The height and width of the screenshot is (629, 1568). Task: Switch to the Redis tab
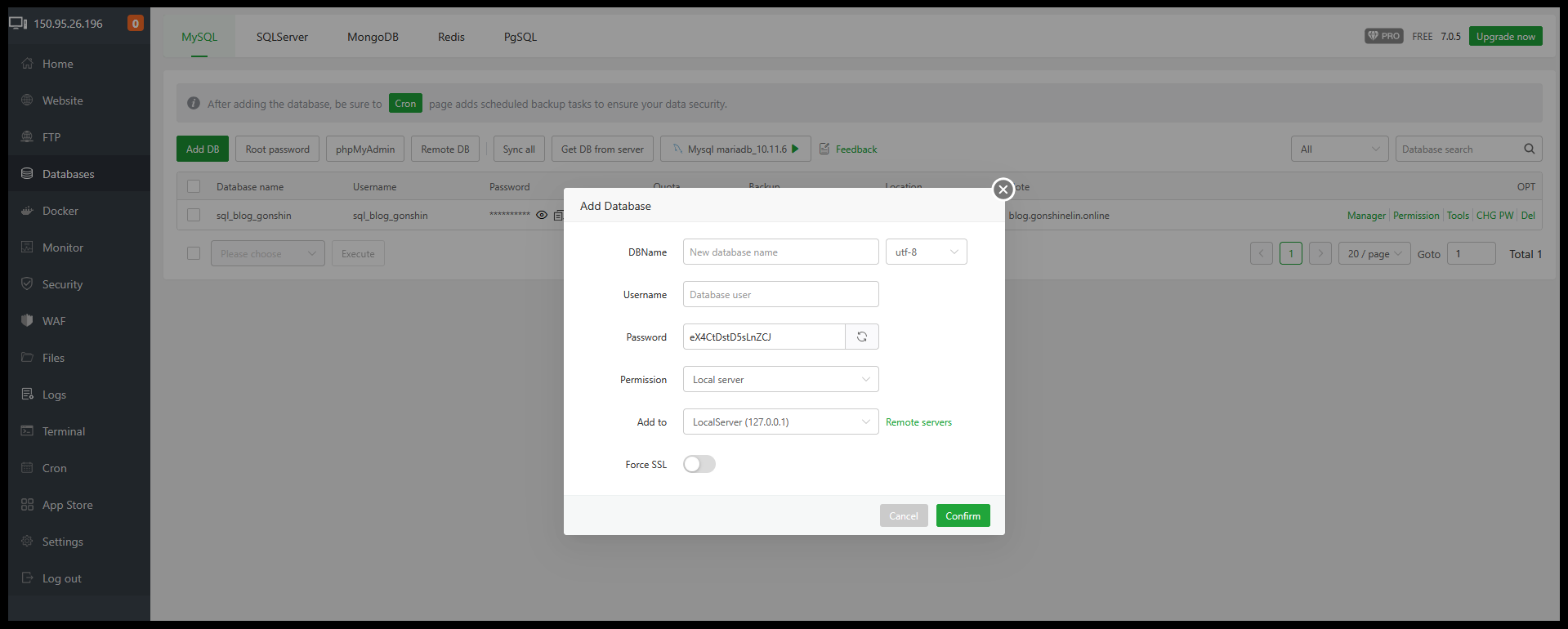click(451, 37)
